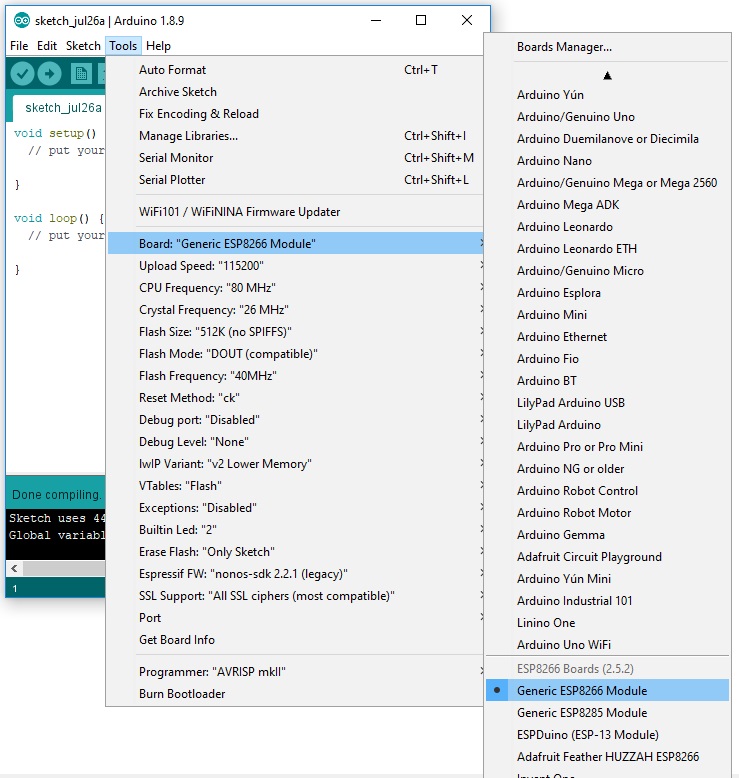Image resolution: width=739 pixels, height=778 pixels.
Task: Select the Arduino Pro or Pro Mini board
Action: 607,446
